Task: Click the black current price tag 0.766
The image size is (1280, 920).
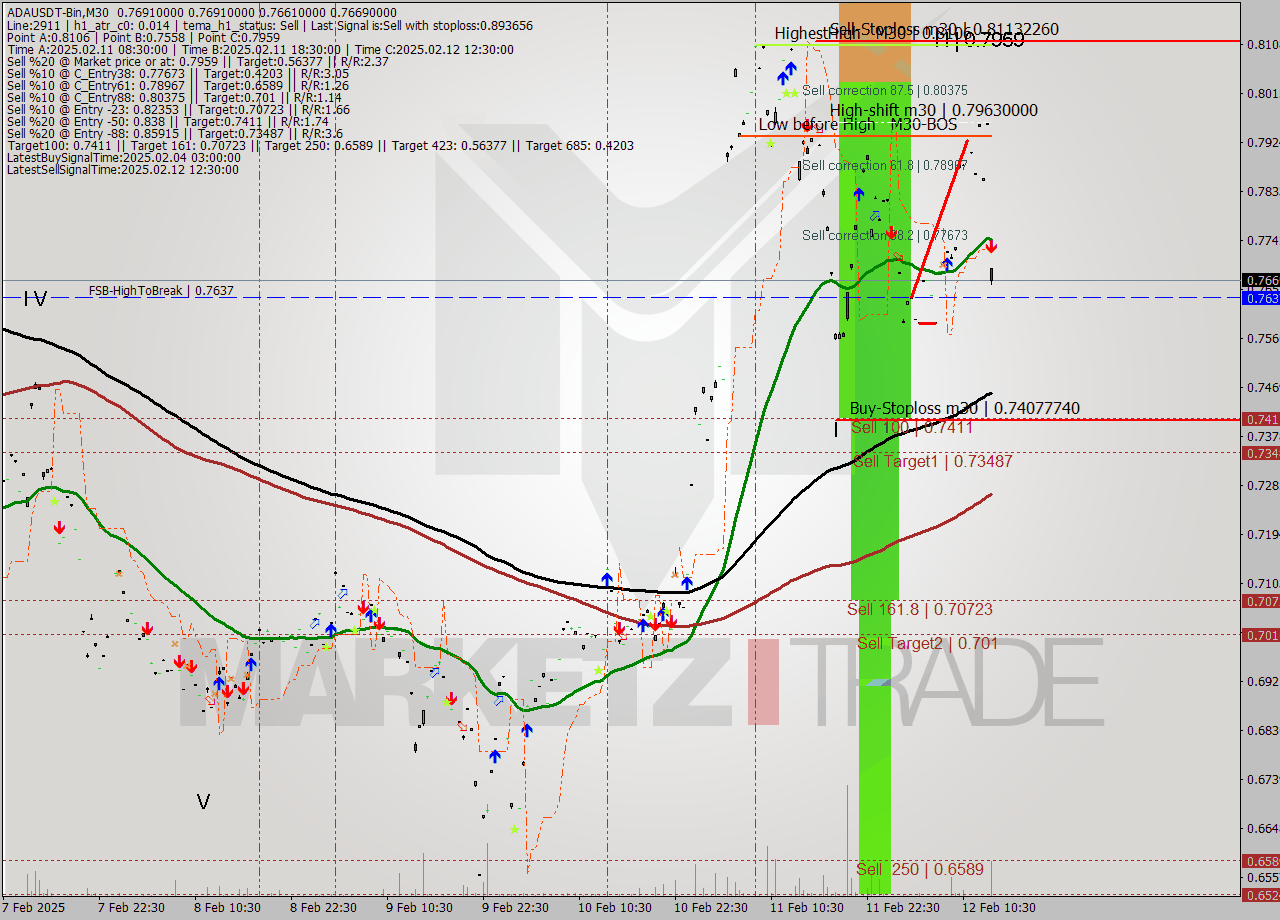Action: click(x=1260, y=281)
